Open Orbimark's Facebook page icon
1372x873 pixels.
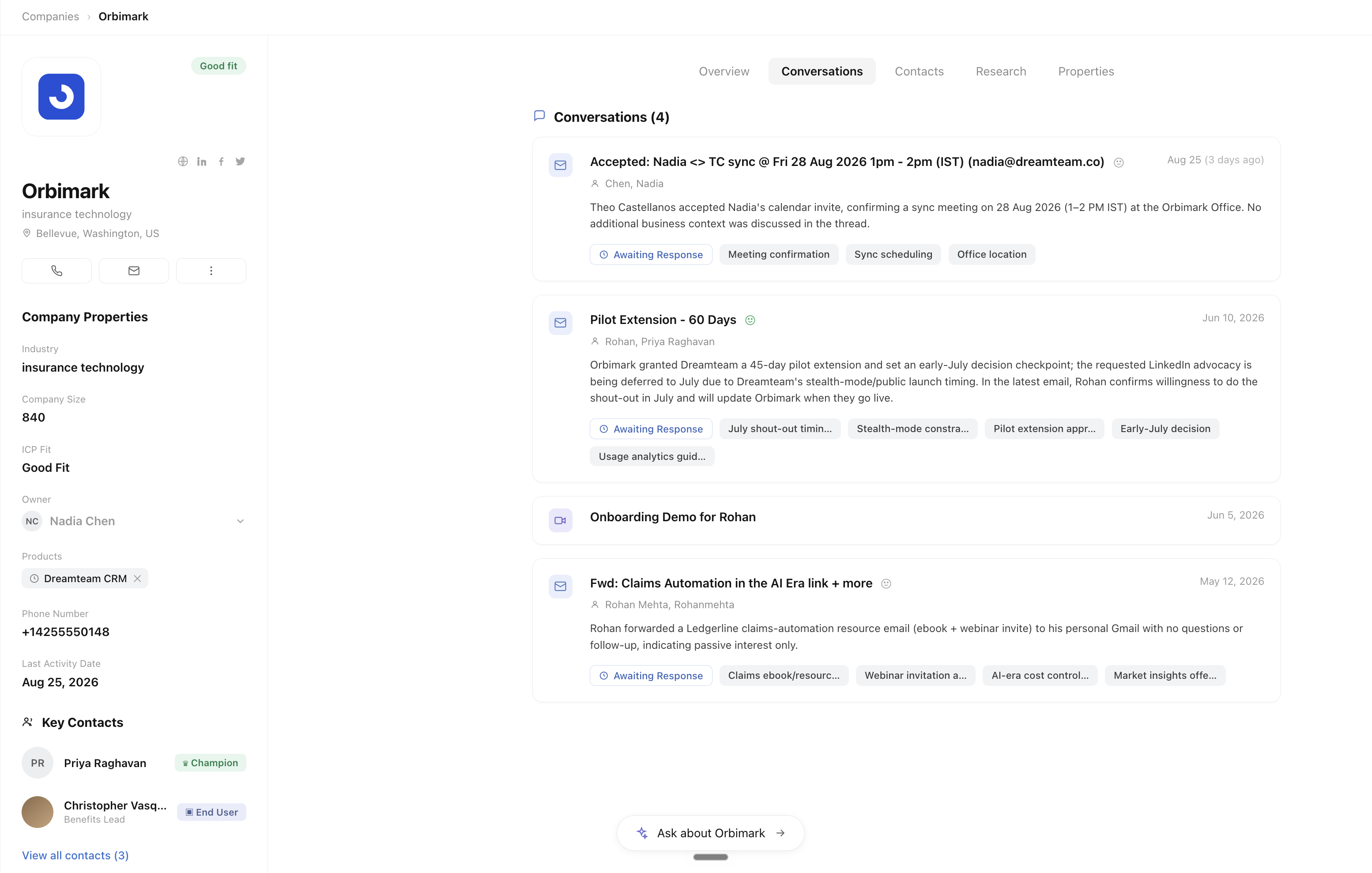tap(221, 161)
